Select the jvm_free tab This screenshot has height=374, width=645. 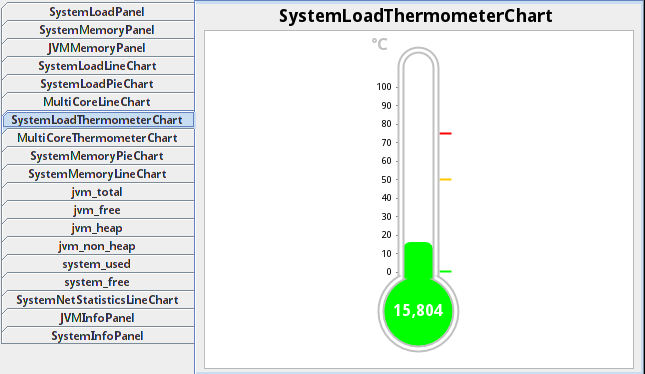(98, 210)
